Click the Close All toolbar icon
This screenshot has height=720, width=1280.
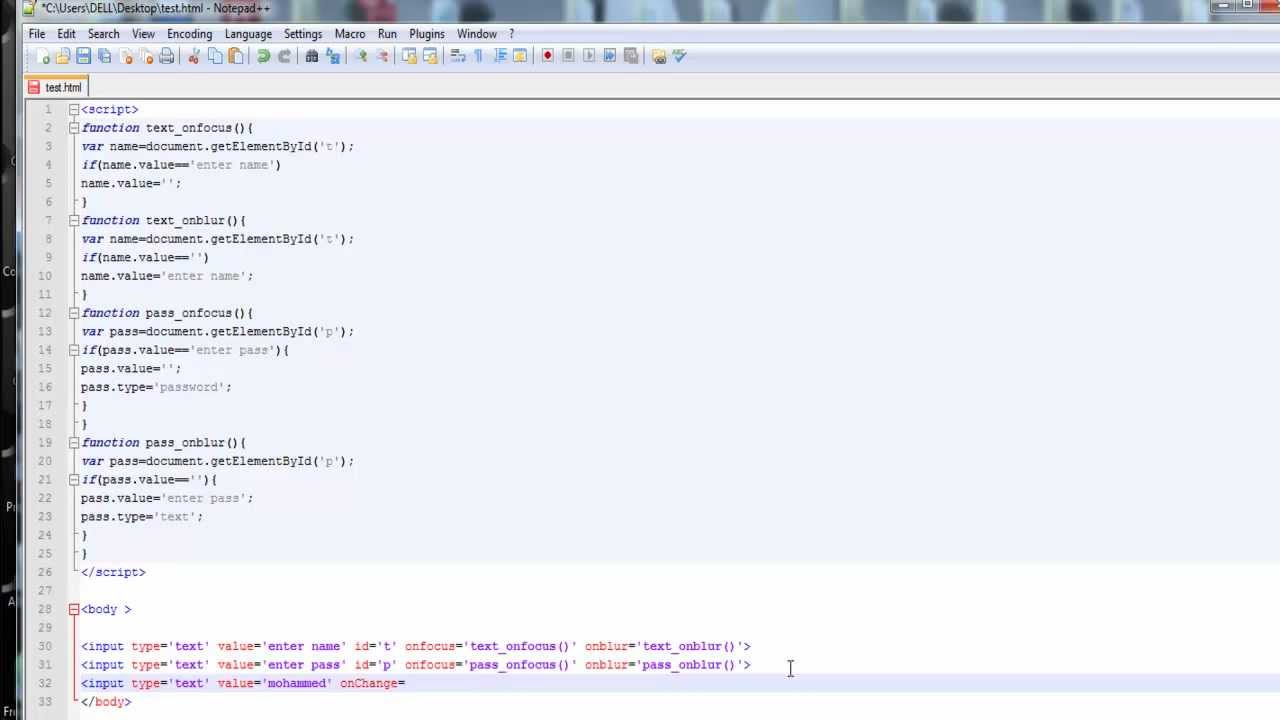click(146, 56)
